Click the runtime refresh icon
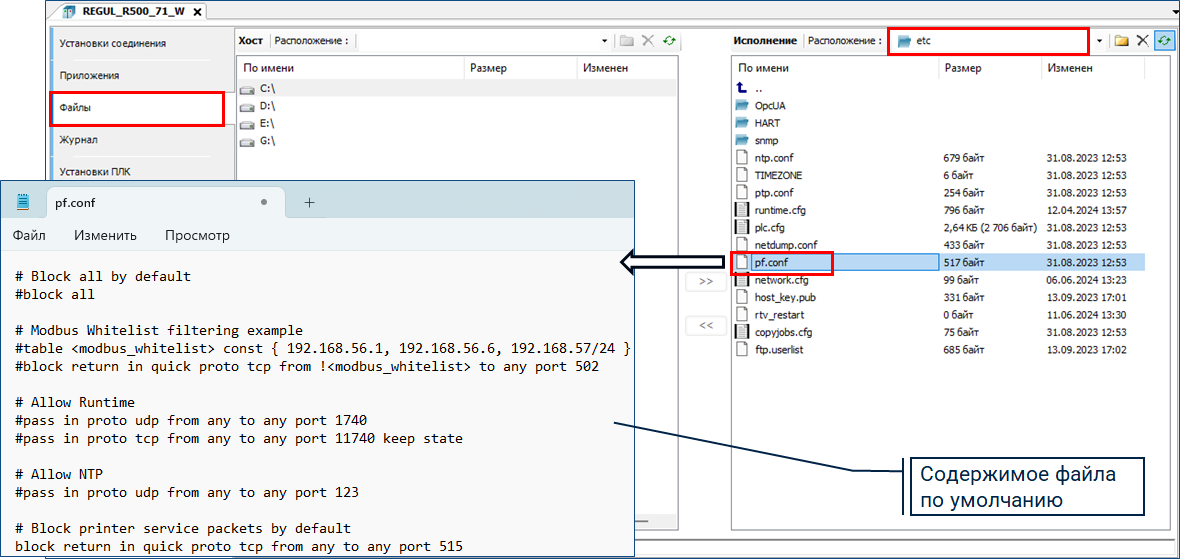Viewport: 1180px width, 559px height. coord(1164,41)
